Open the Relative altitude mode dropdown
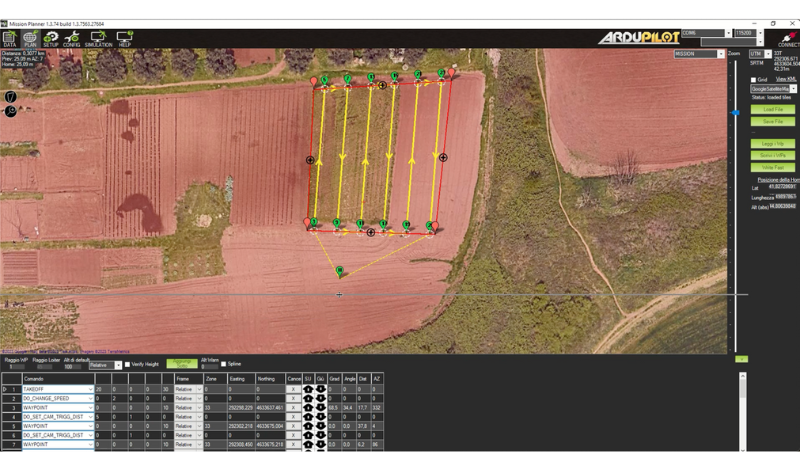 tap(118, 365)
